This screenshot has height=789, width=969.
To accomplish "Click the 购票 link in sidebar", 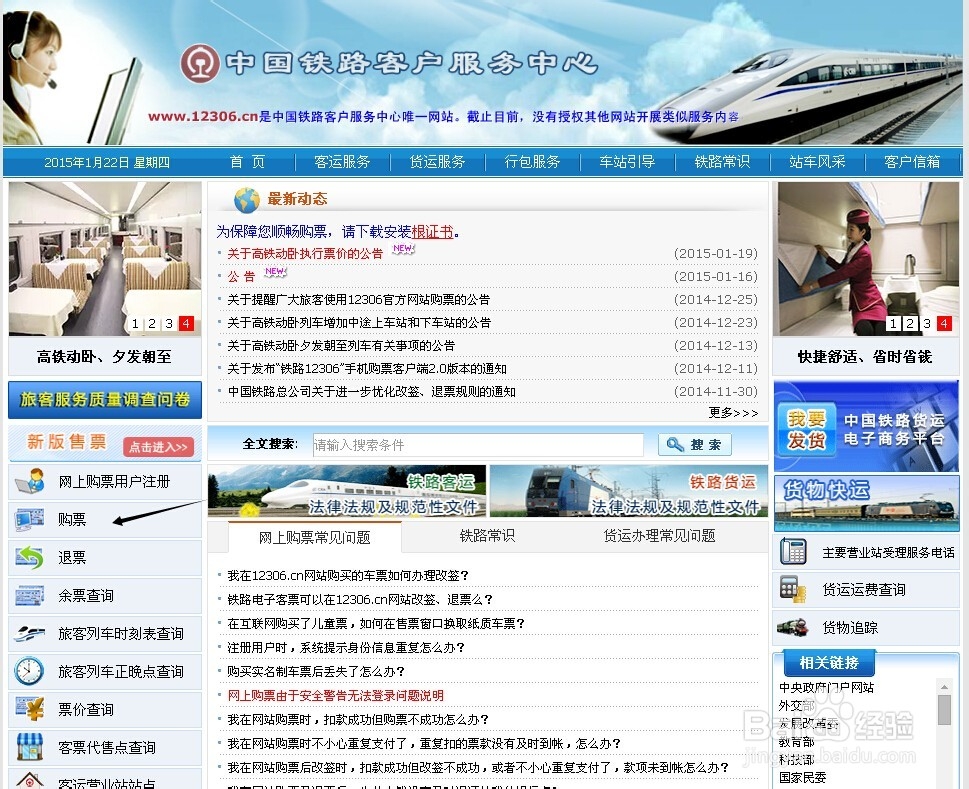I will coord(72,520).
